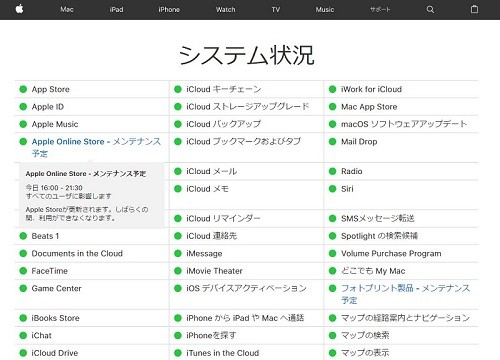500x360 pixels.
Task: Open the フォトプリント製品 maintenance link
Action: tap(405, 294)
